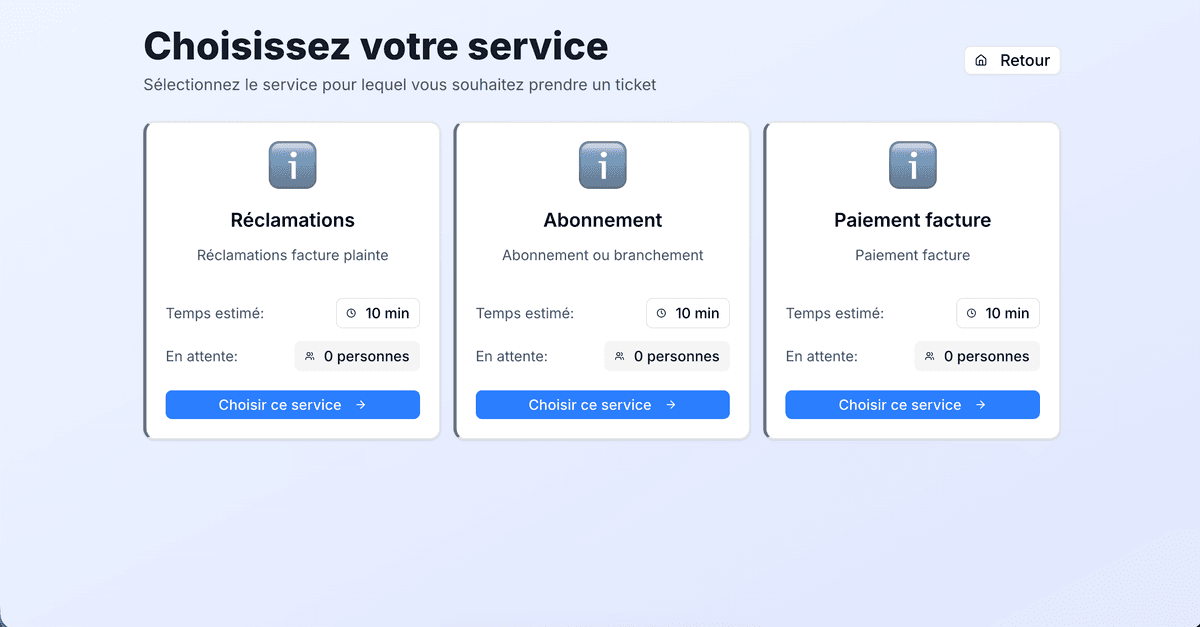Click the info icon on the Abonnement card
The width and height of the screenshot is (1200, 627).
602,165
